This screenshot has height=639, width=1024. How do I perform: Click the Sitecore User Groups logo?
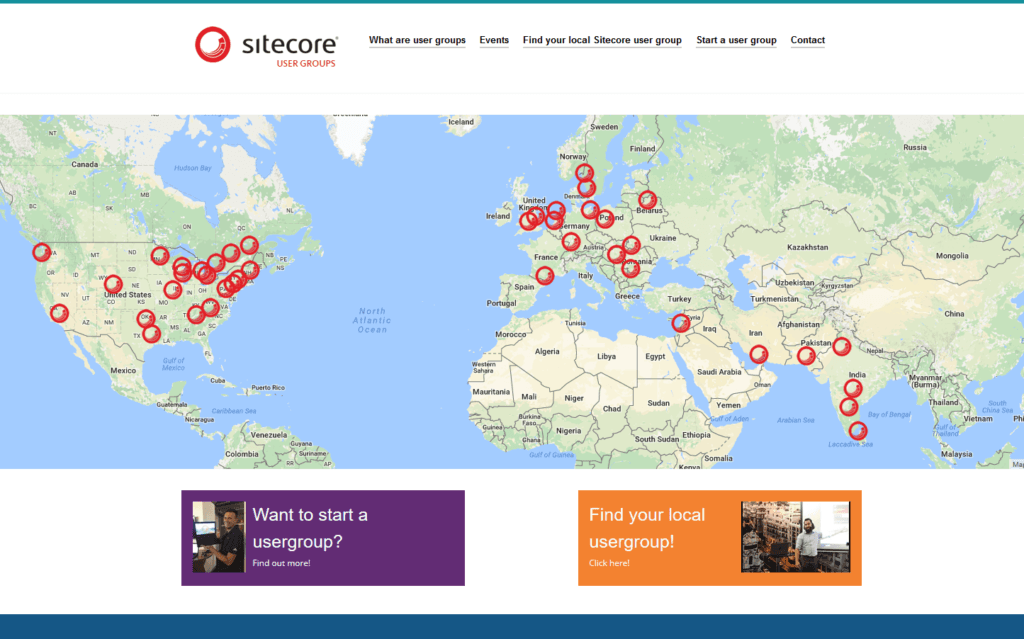click(266, 45)
